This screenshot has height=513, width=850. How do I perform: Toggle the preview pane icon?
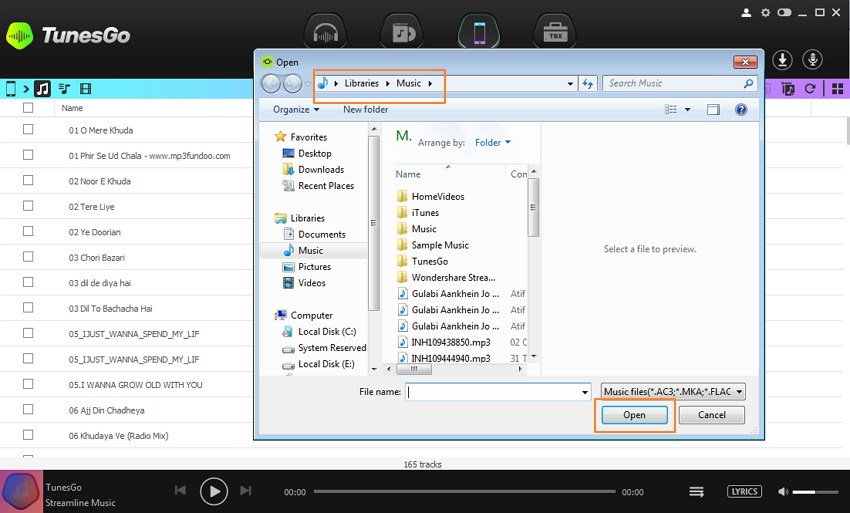click(713, 110)
